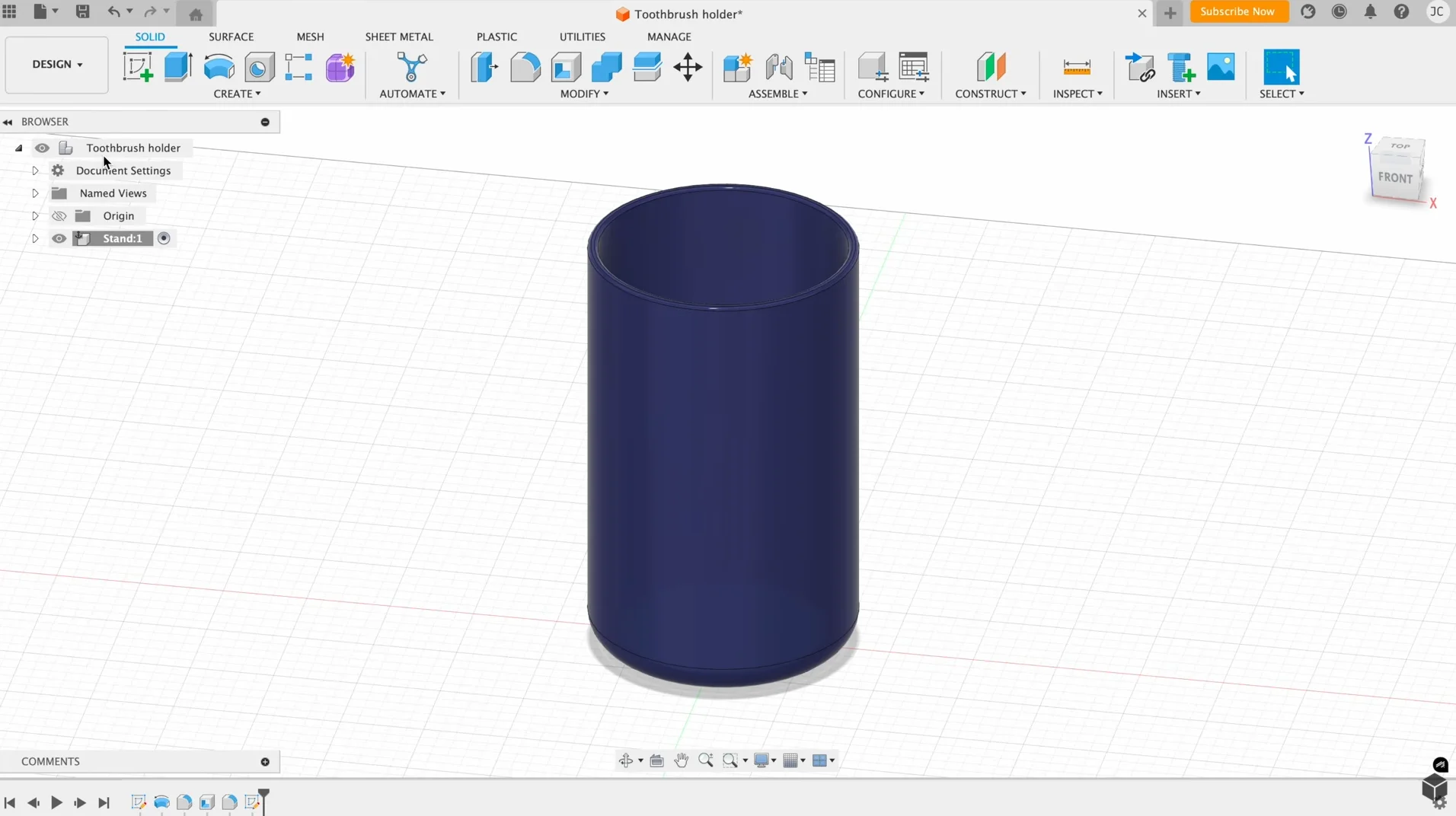
Task: Toggle visibility of Toothbrush holder
Action: click(42, 148)
